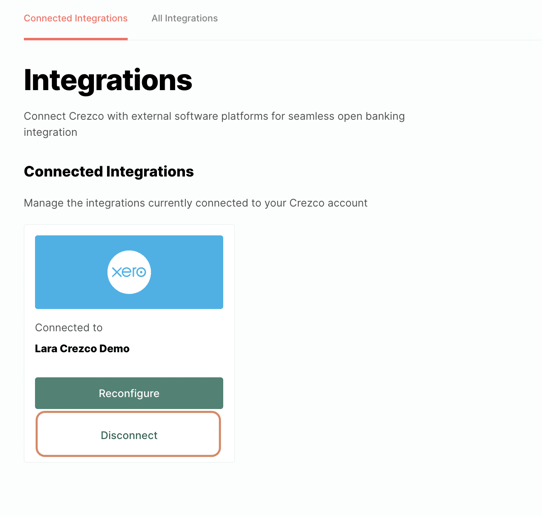Disconnect the Xero integration
The width and height of the screenshot is (542, 516).
click(x=128, y=434)
